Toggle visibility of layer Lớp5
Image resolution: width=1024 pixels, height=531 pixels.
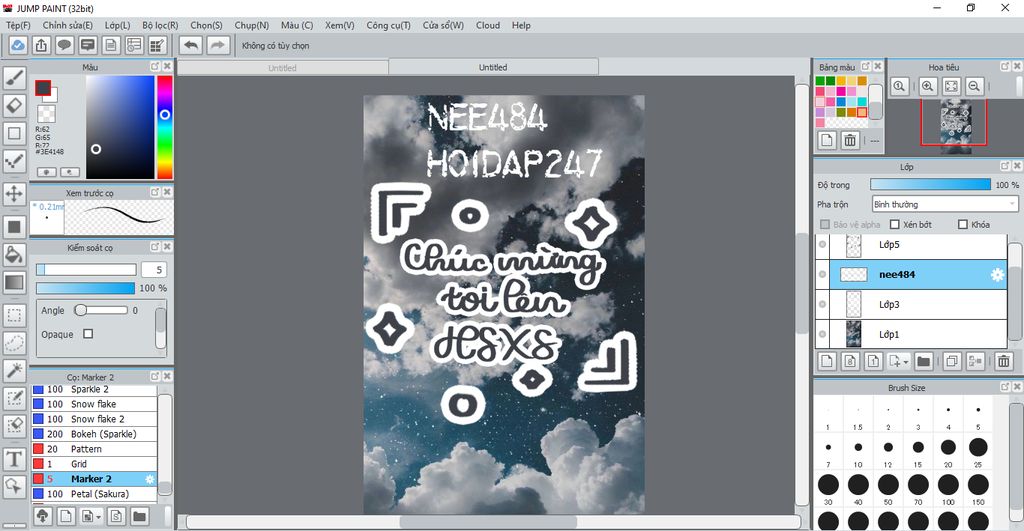(822, 244)
